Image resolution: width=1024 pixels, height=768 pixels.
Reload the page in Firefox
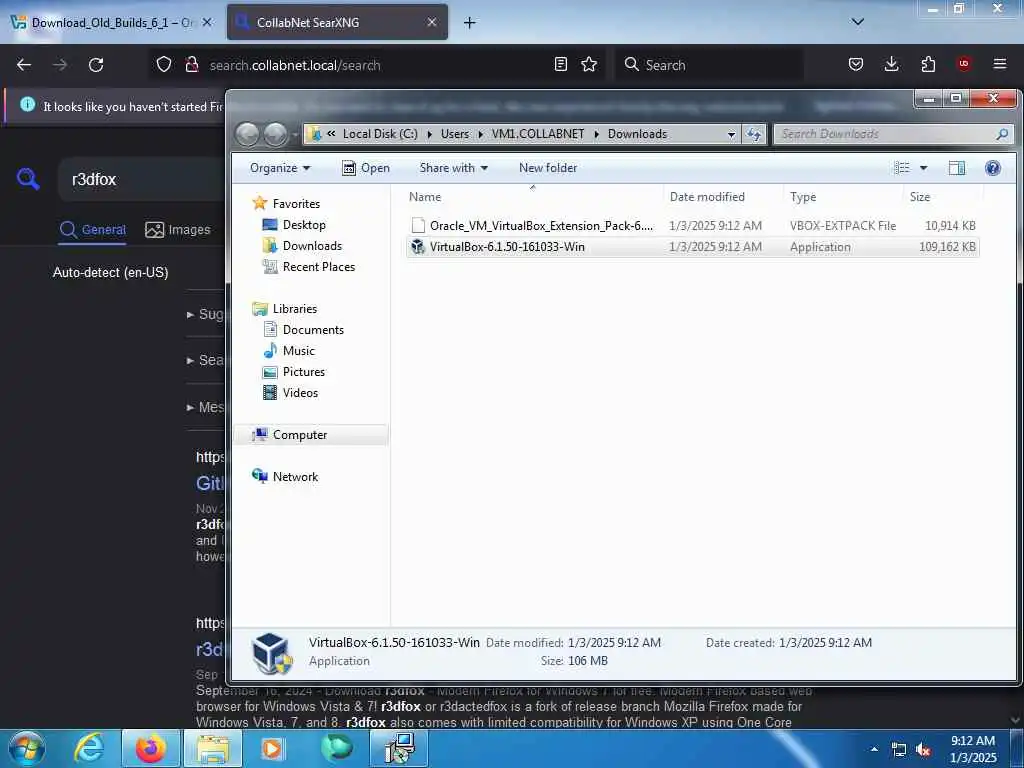(x=96, y=65)
